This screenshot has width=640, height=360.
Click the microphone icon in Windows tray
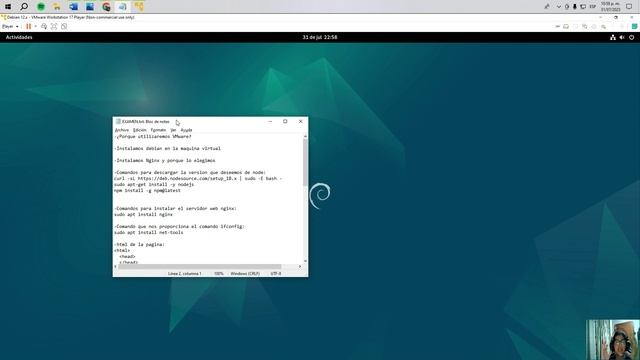(575, 7)
